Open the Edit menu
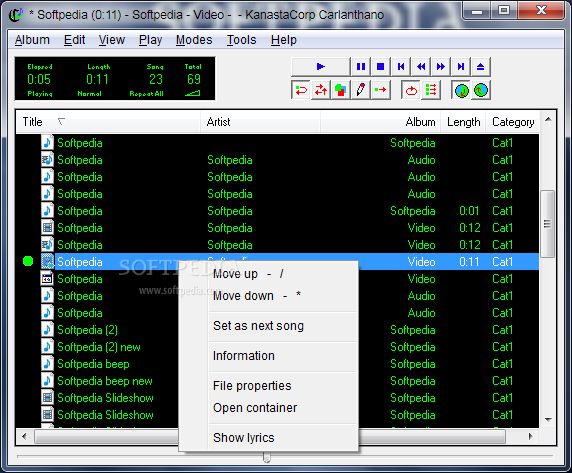The height and width of the screenshot is (473, 572). [74, 40]
